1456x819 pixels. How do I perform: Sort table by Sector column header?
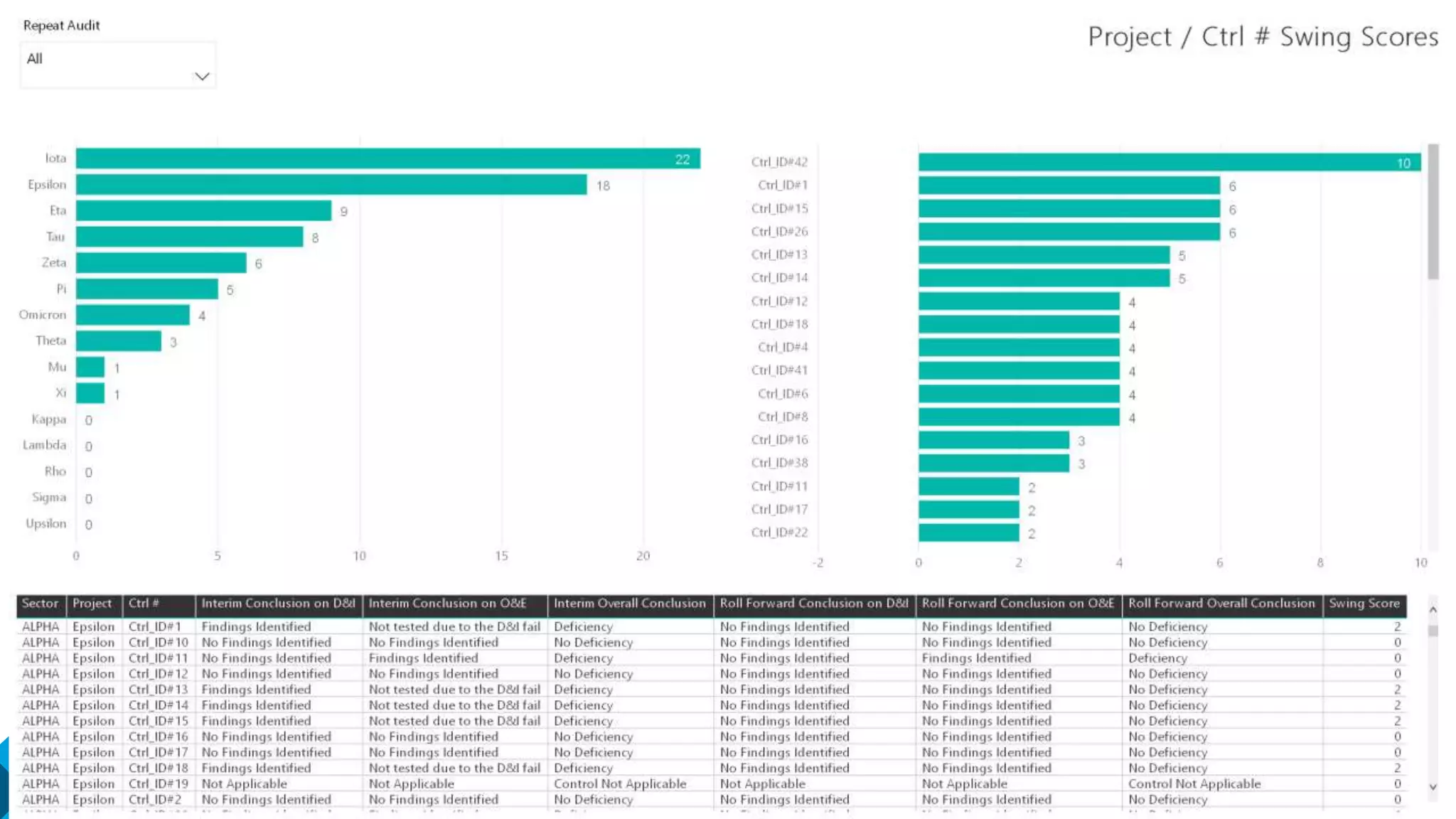(40, 604)
